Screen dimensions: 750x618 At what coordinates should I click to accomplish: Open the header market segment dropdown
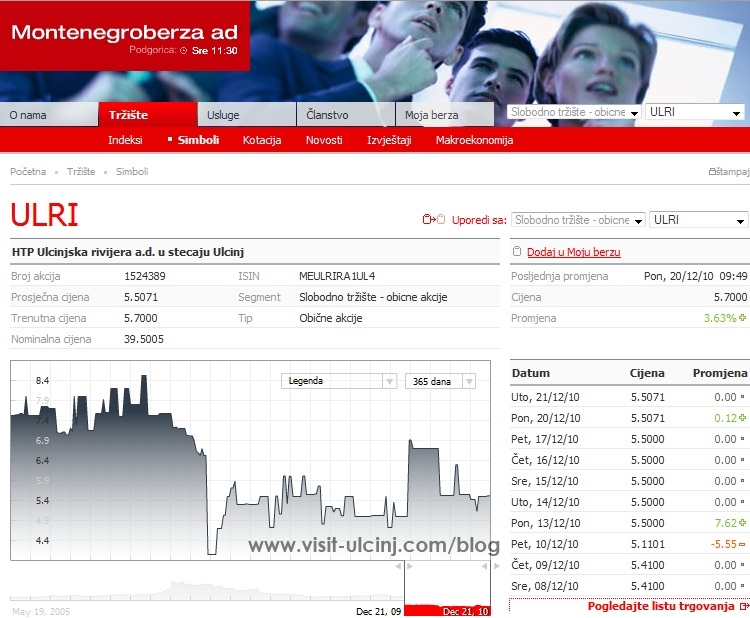coord(574,112)
